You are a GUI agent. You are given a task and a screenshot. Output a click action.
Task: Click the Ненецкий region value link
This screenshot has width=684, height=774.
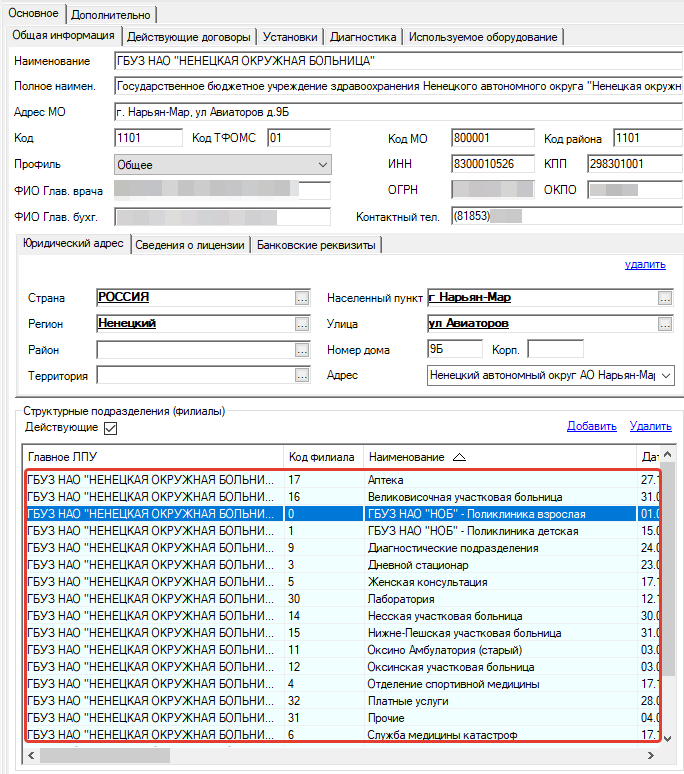click(x=127, y=323)
